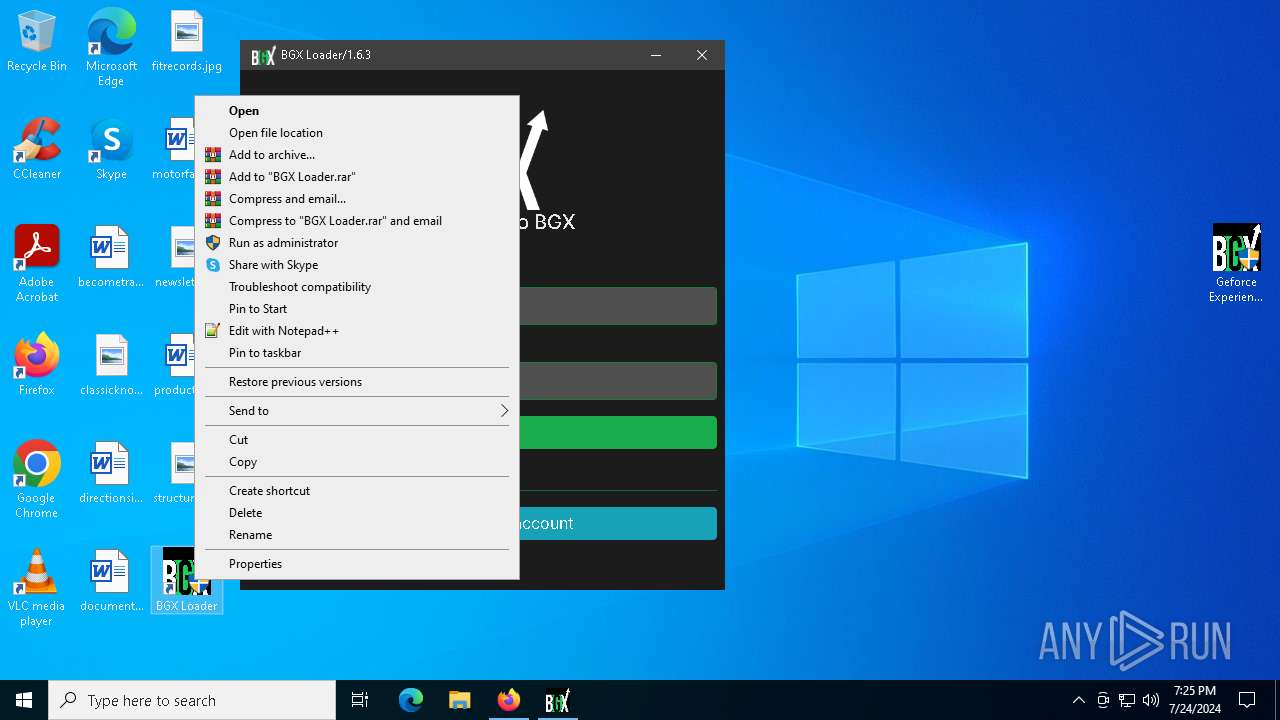Open Skype desktop shortcut
Image resolution: width=1280 pixels, height=720 pixels.
[x=111, y=150]
